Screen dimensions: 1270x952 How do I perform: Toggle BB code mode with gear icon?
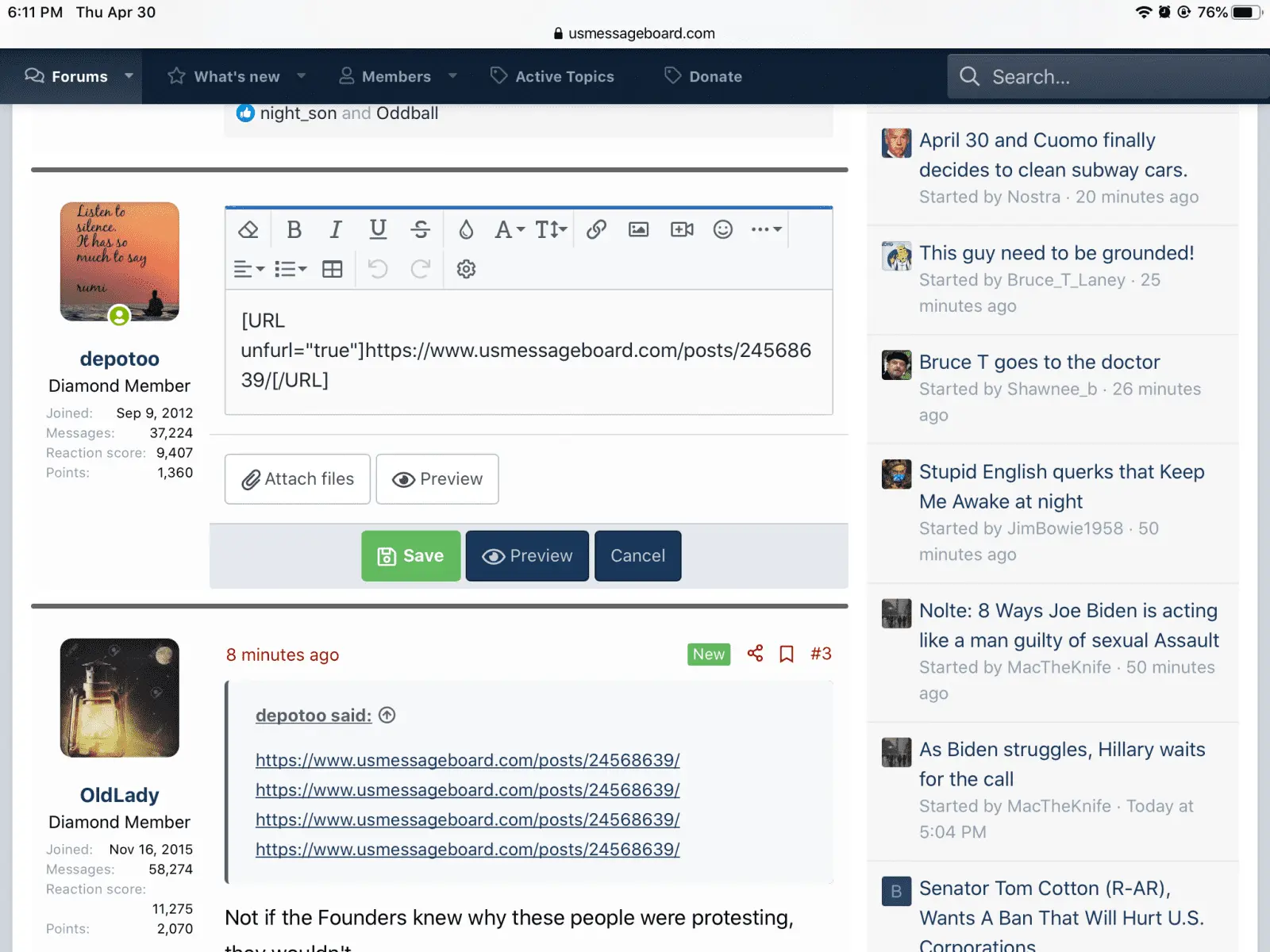tap(466, 270)
